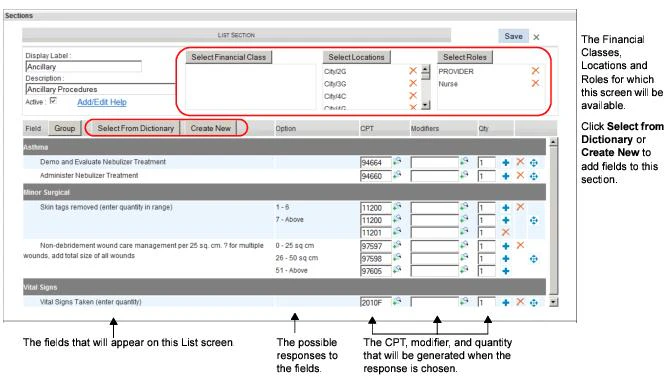Click Select Roles button
This screenshot has width=671, height=382.
click(x=465, y=57)
